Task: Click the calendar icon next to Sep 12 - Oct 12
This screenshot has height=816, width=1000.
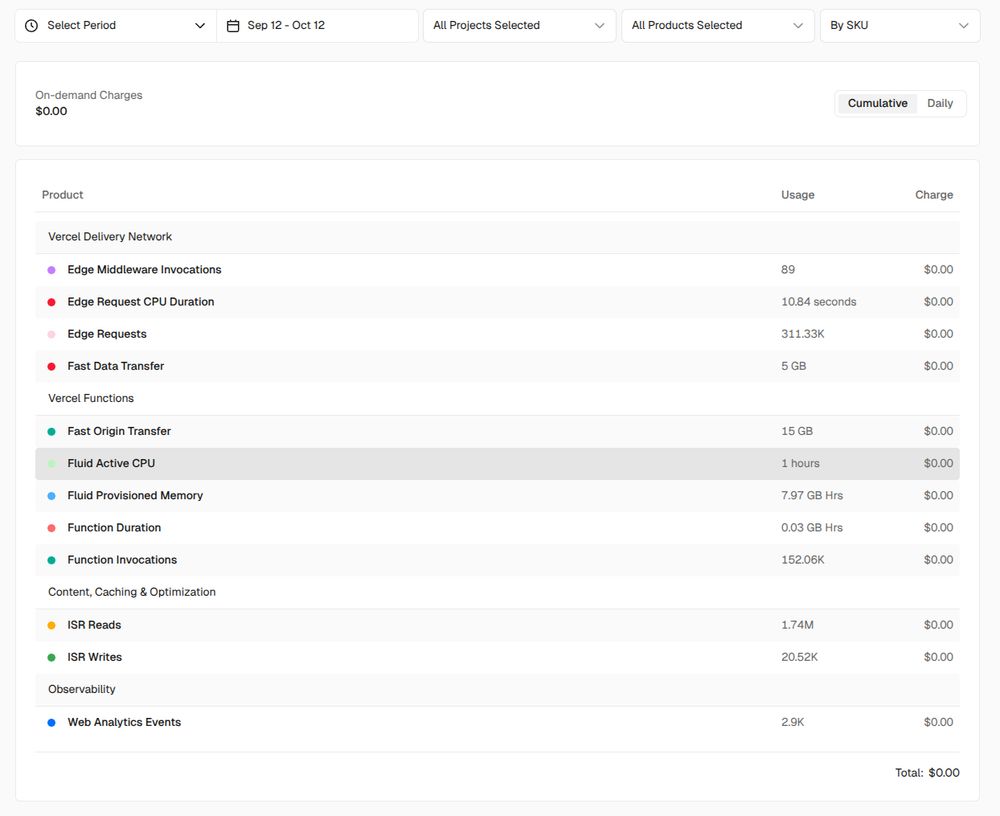Action: click(233, 26)
